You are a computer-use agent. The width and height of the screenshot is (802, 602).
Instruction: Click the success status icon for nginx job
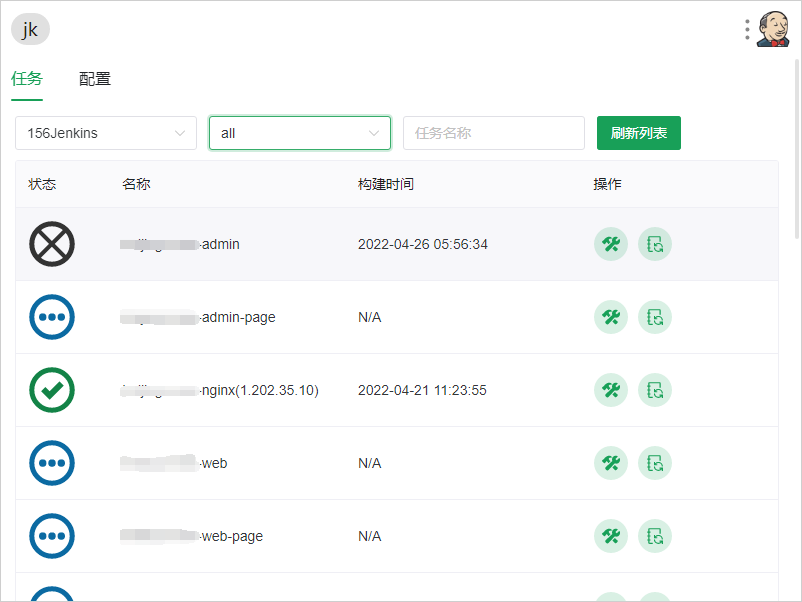coord(52,390)
